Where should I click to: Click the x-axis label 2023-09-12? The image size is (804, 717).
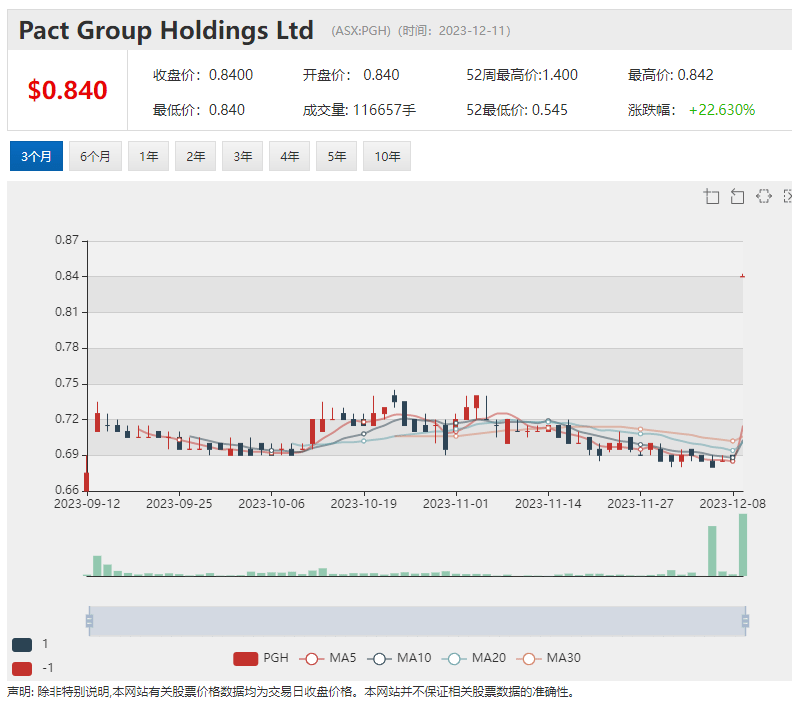pos(87,504)
